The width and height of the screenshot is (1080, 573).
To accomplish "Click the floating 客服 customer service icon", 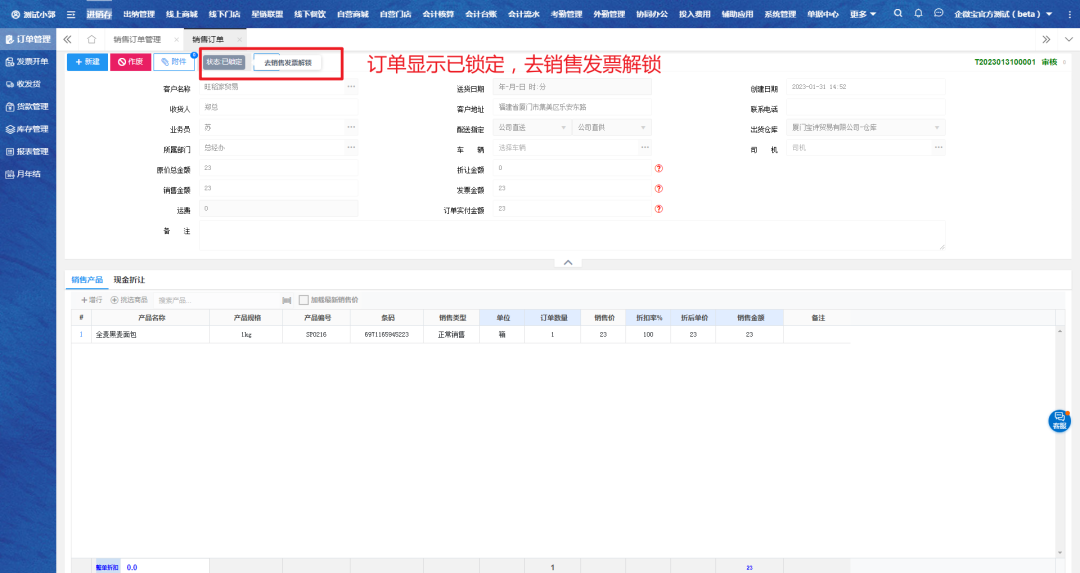I will coord(1058,421).
